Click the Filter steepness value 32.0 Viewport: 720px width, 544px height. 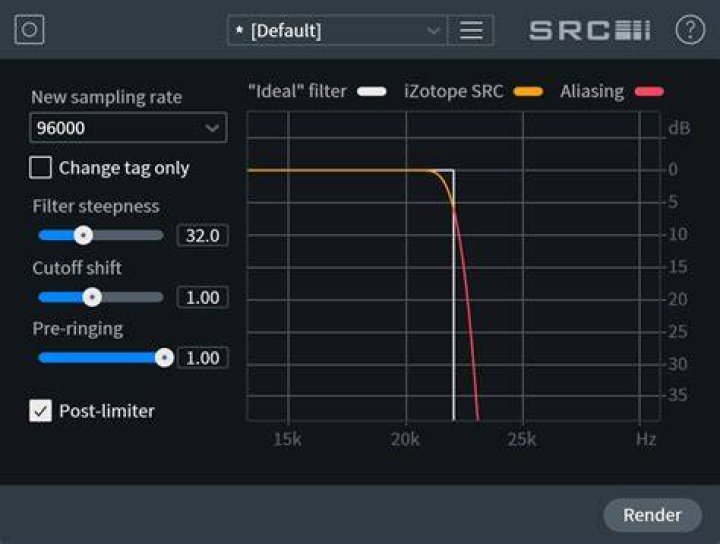tap(202, 236)
